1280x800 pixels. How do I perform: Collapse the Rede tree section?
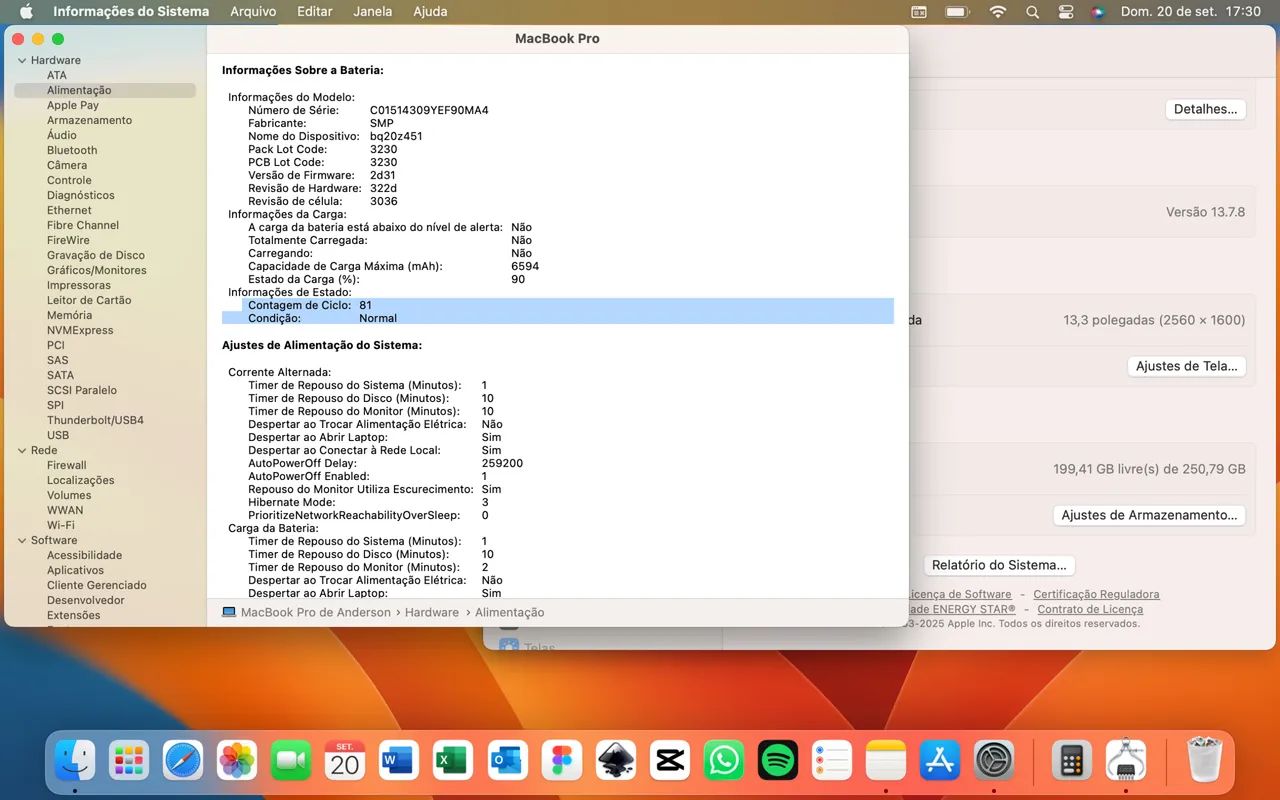click(x=22, y=450)
